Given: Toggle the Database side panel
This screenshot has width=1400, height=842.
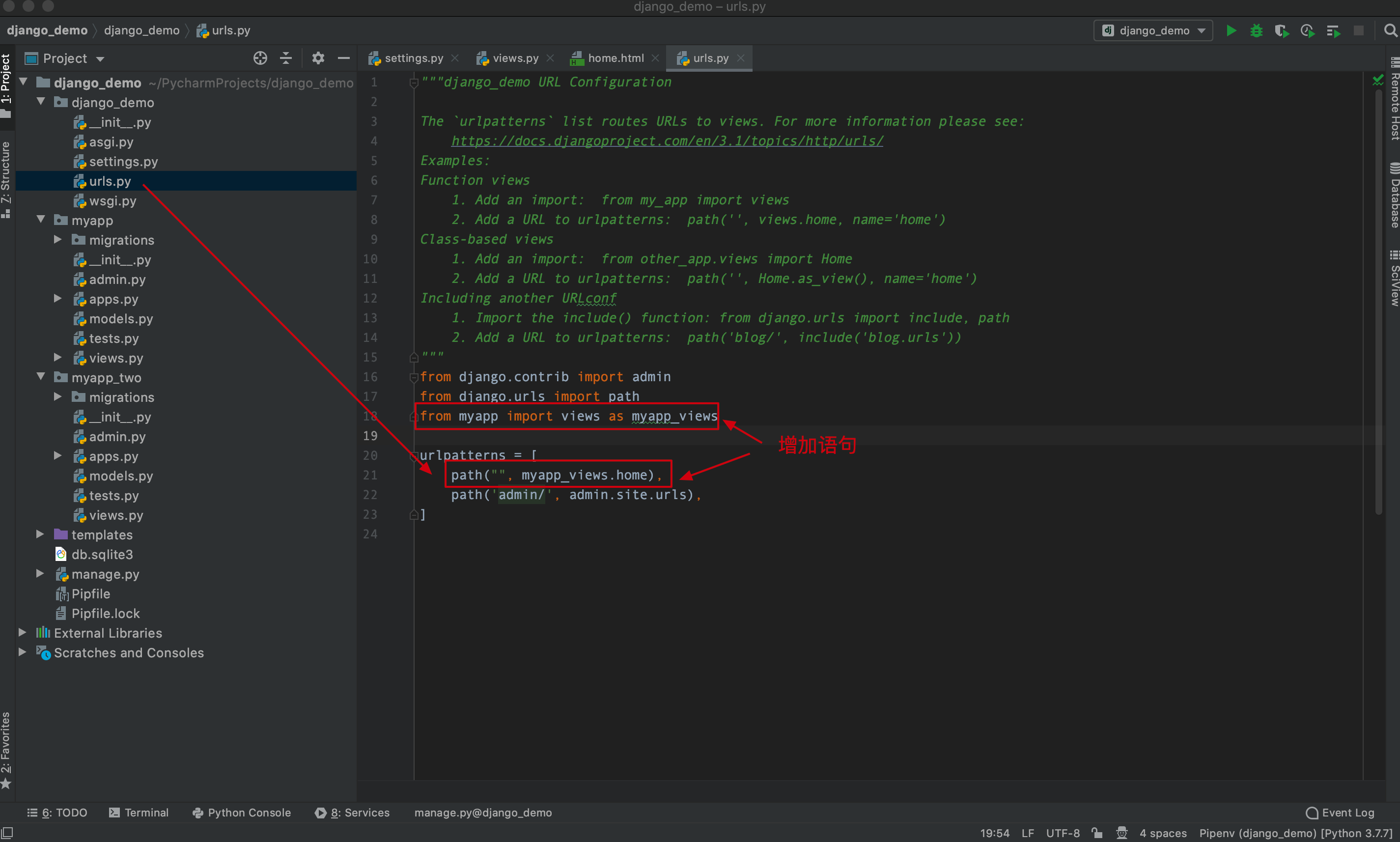Looking at the screenshot, I should (x=1393, y=195).
